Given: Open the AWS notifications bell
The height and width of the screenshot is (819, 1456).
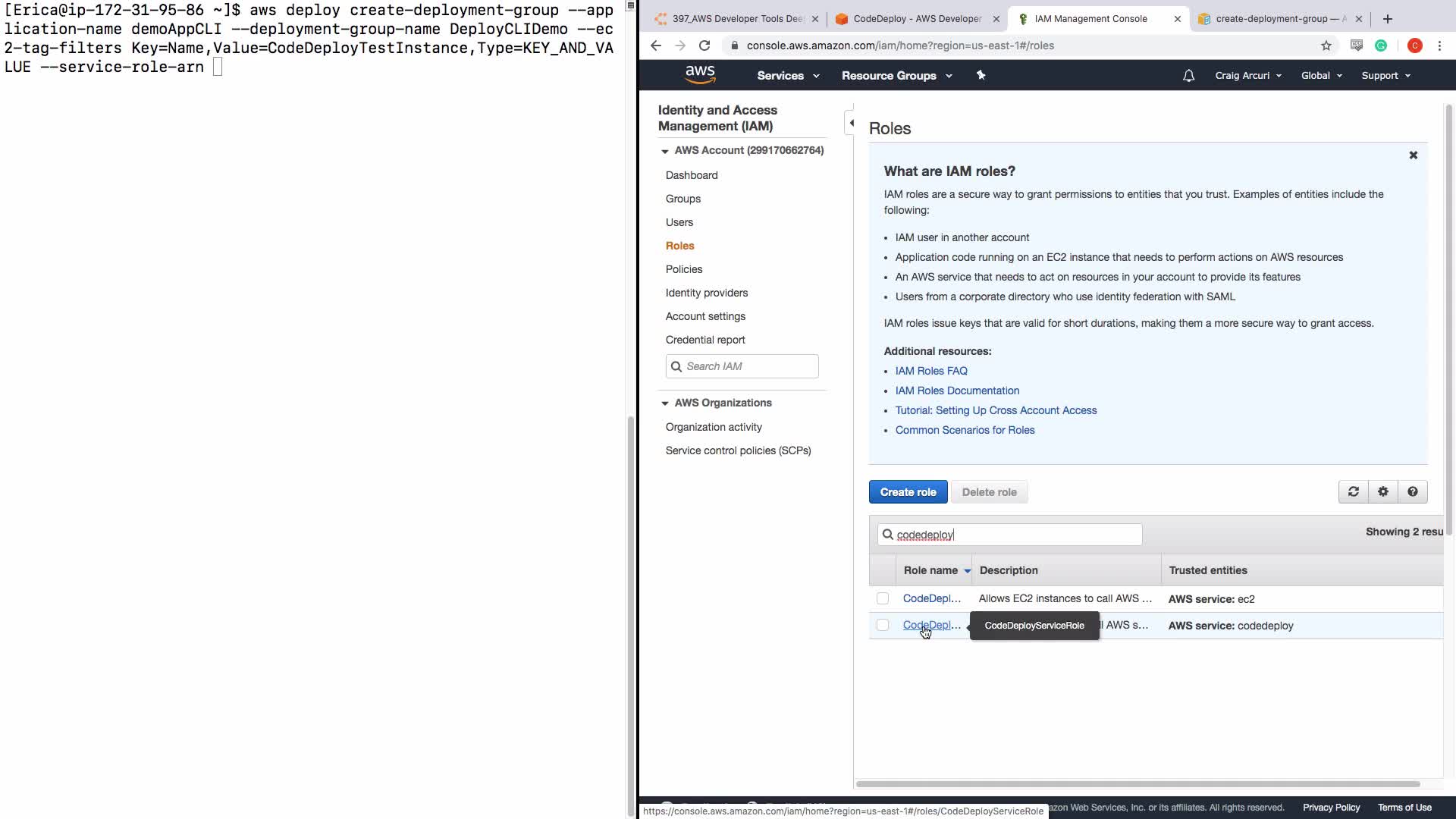Looking at the screenshot, I should pos(1188,76).
